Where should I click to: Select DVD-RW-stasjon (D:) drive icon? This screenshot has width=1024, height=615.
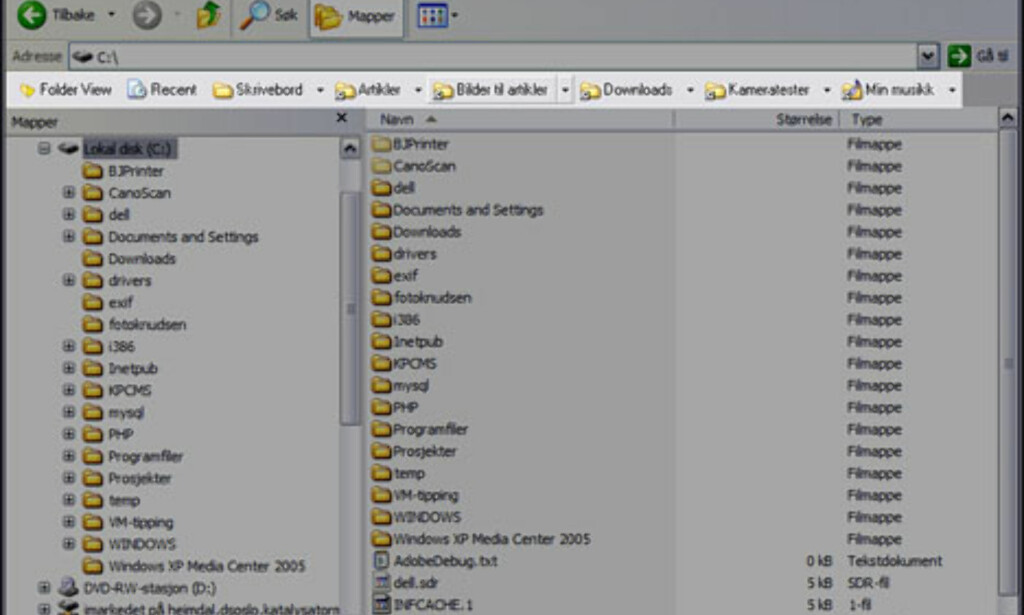69,588
